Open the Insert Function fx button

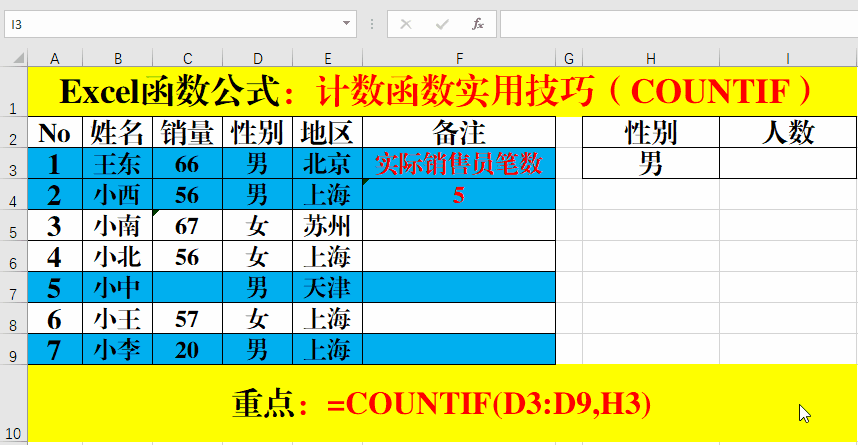(x=478, y=24)
